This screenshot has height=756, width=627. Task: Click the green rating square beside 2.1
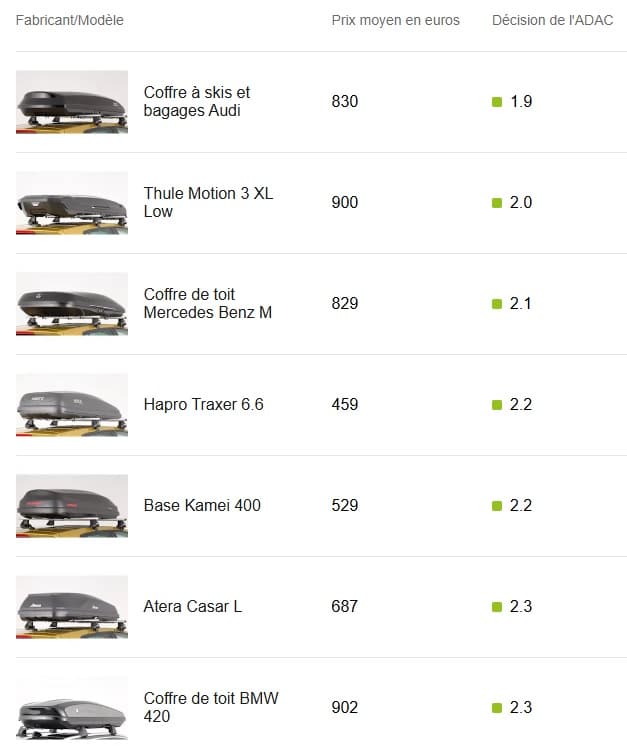click(x=497, y=304)
